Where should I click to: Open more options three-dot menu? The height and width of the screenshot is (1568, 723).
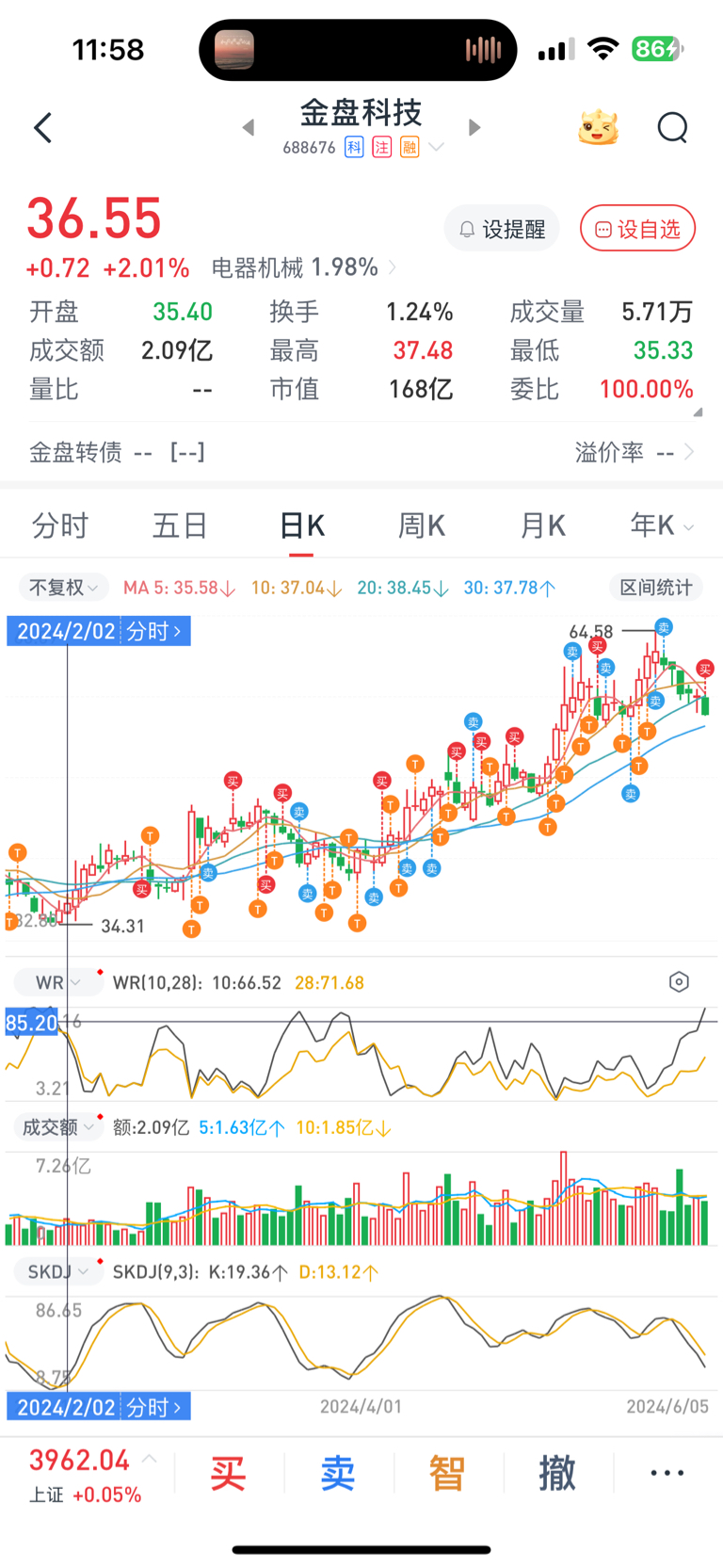pyautogui.click(x=667, y=1474)
